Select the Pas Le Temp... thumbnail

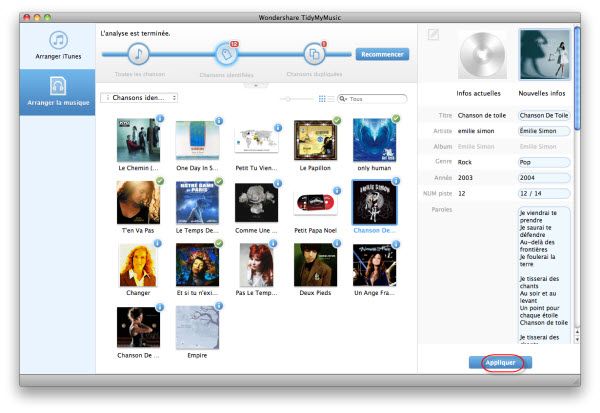click(x=256, y=265)
